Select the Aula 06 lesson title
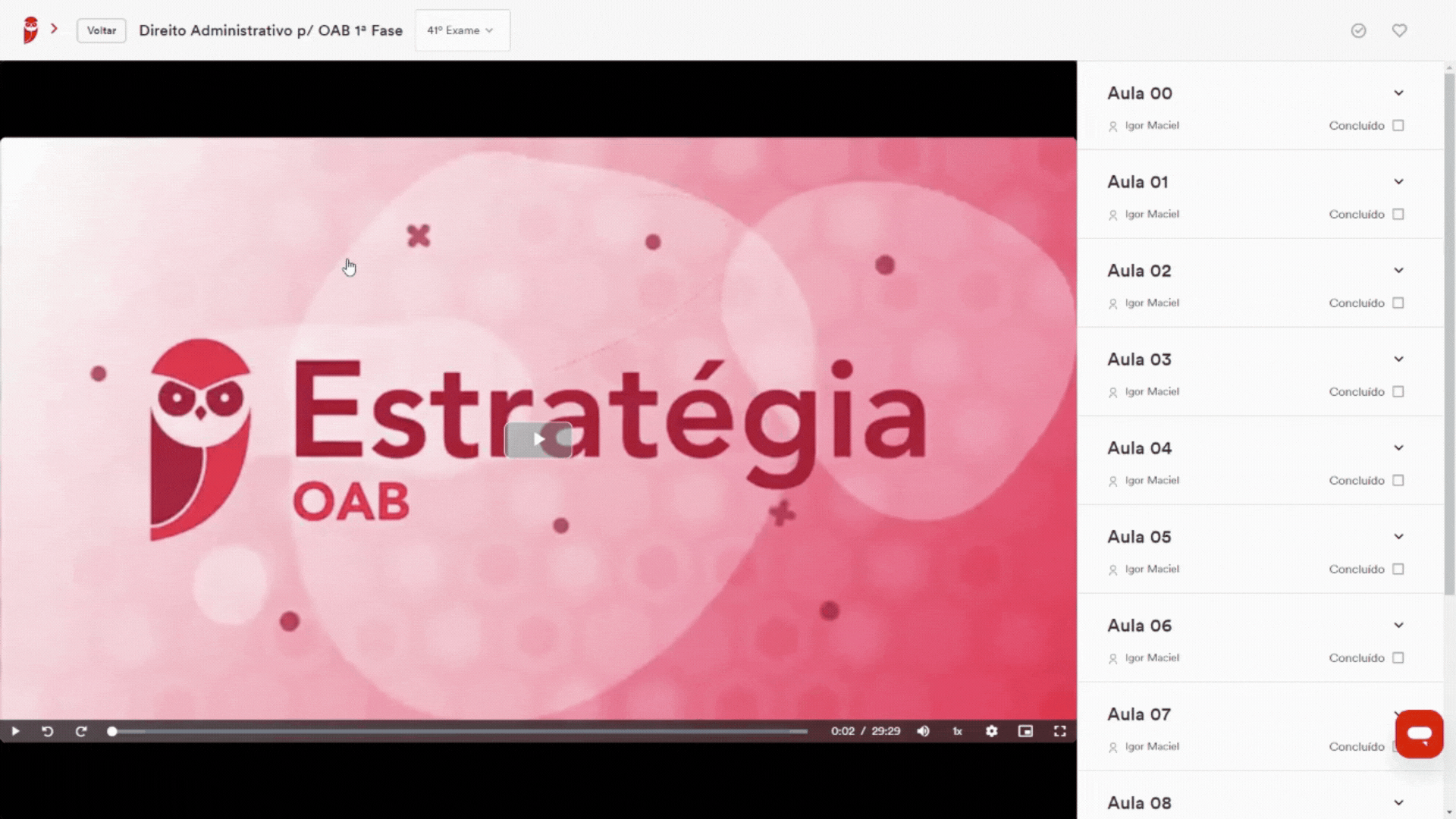This screenshot has width=1456, height=819. coord(1139,626)
